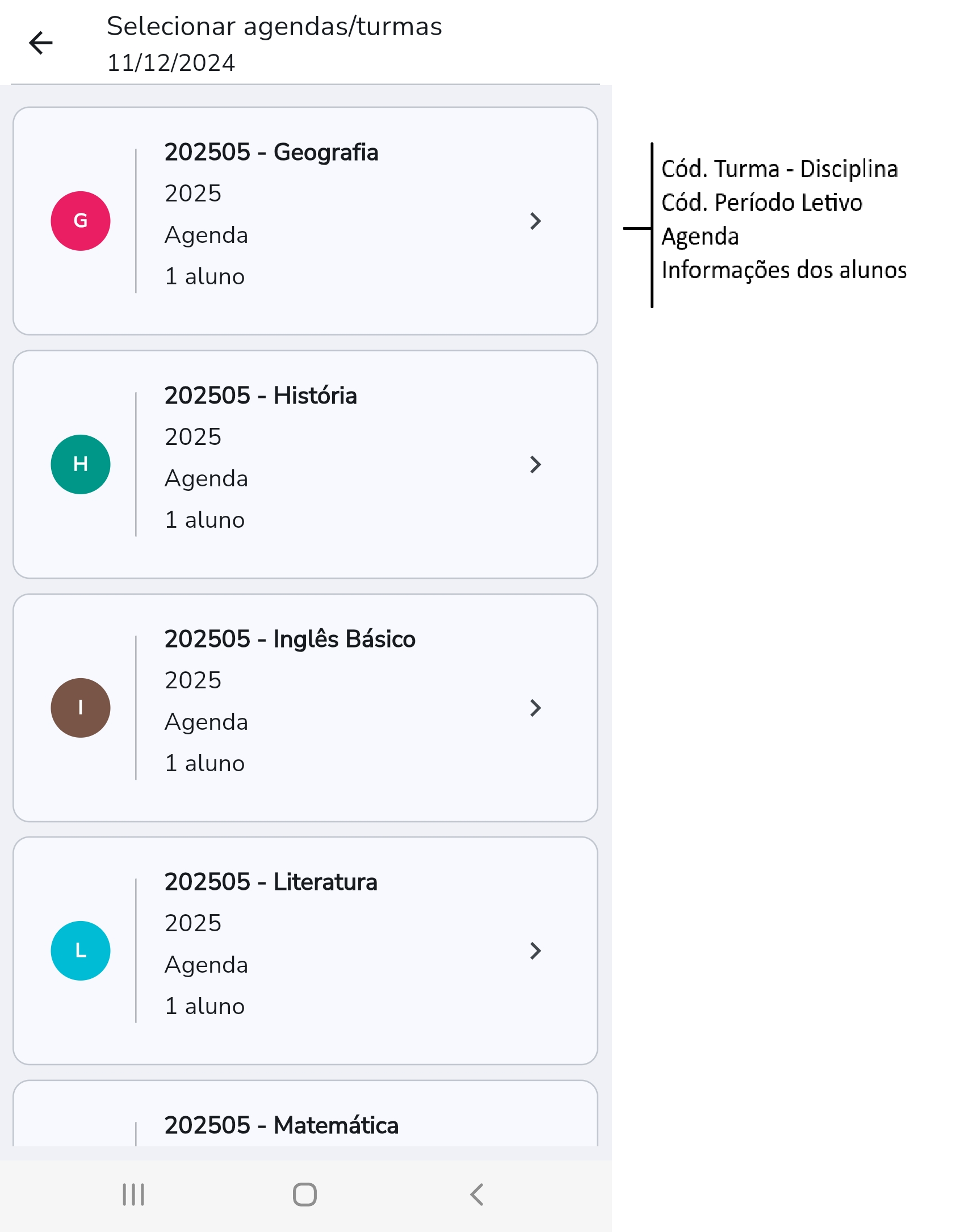Expand Geografia agenda with chevron arrow
Viewport: 960px width, 1232px height.
(535, 221)
